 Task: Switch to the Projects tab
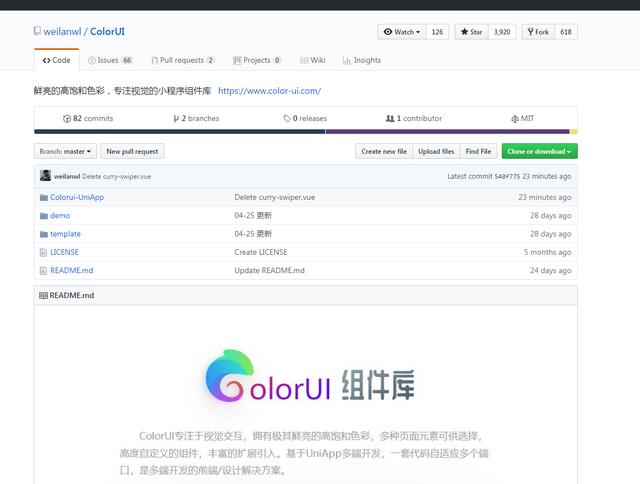(x=257, y=60)
